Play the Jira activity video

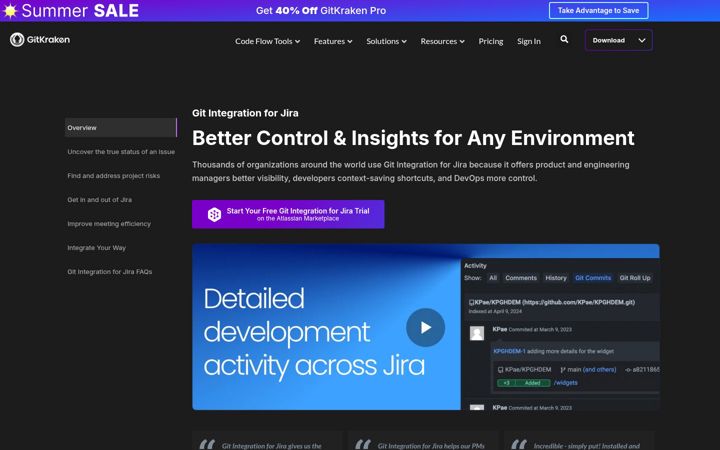425,327
